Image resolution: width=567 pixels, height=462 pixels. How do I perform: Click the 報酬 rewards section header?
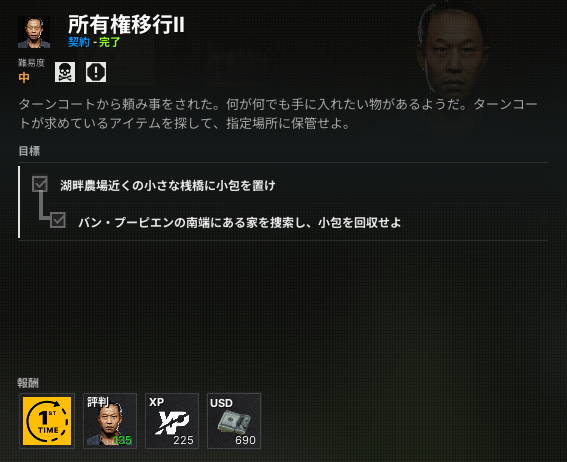(28, 383)
